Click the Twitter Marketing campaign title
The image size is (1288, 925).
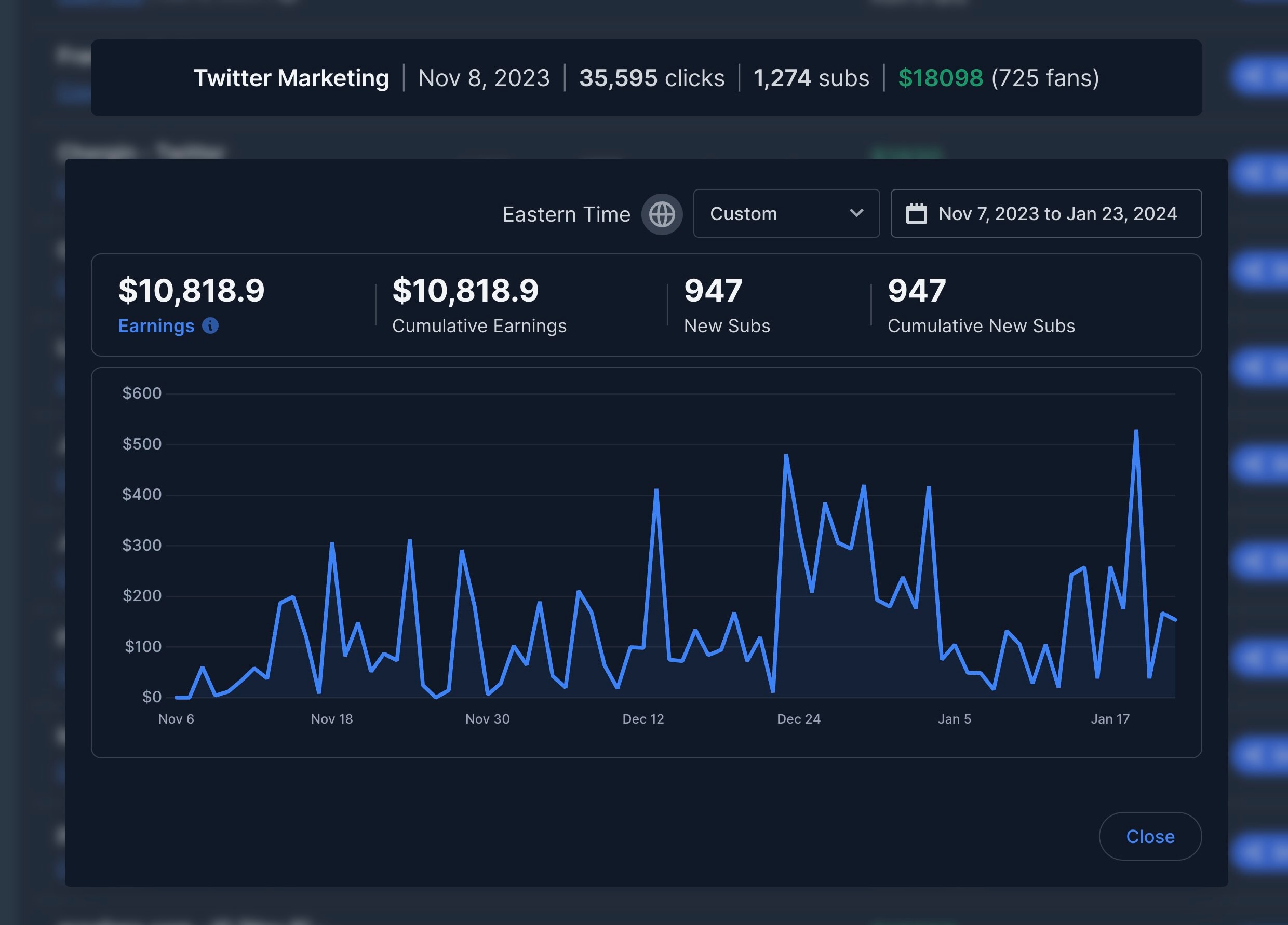pyautogui.click(x=291, y=78)
